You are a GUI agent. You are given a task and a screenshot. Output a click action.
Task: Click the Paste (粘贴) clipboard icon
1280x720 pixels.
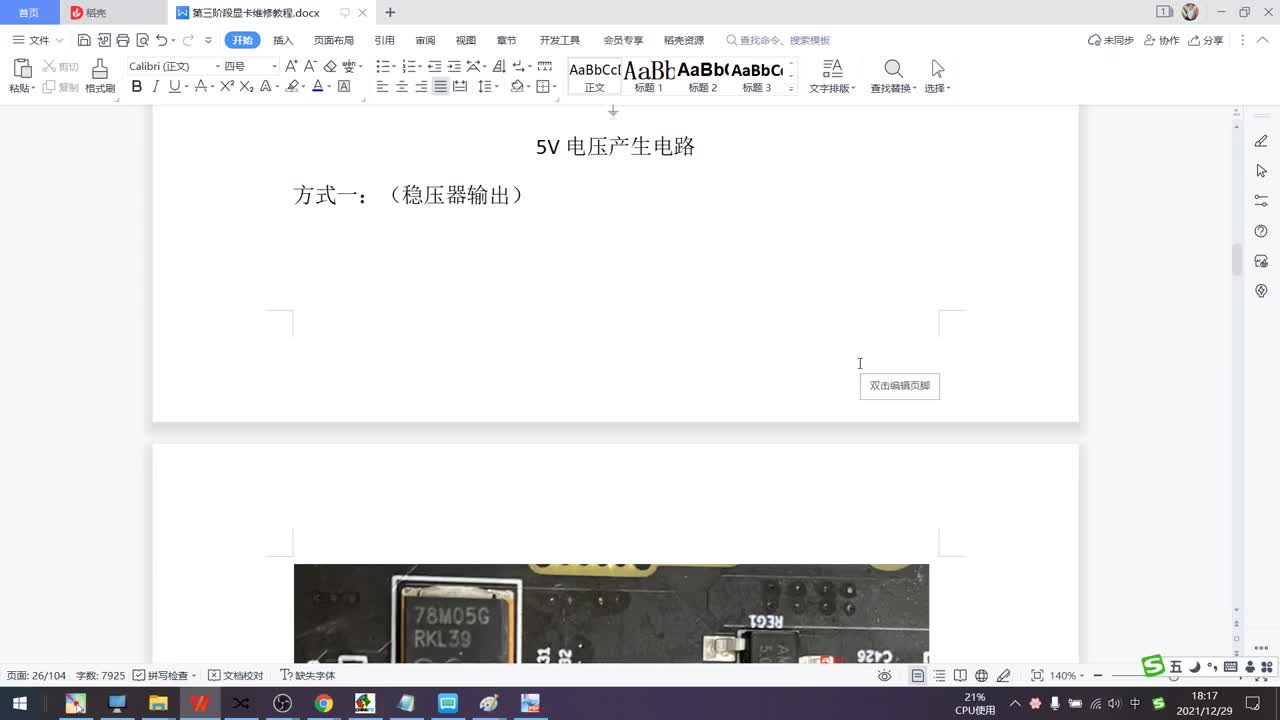[22, 69]
